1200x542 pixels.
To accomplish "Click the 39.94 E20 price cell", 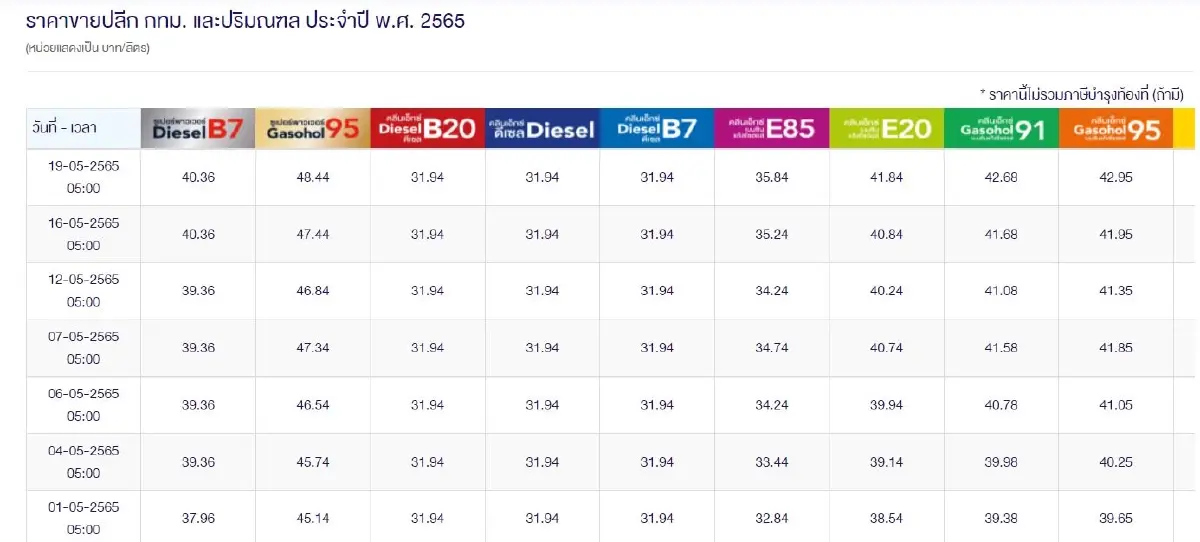I will pos(887,405).
